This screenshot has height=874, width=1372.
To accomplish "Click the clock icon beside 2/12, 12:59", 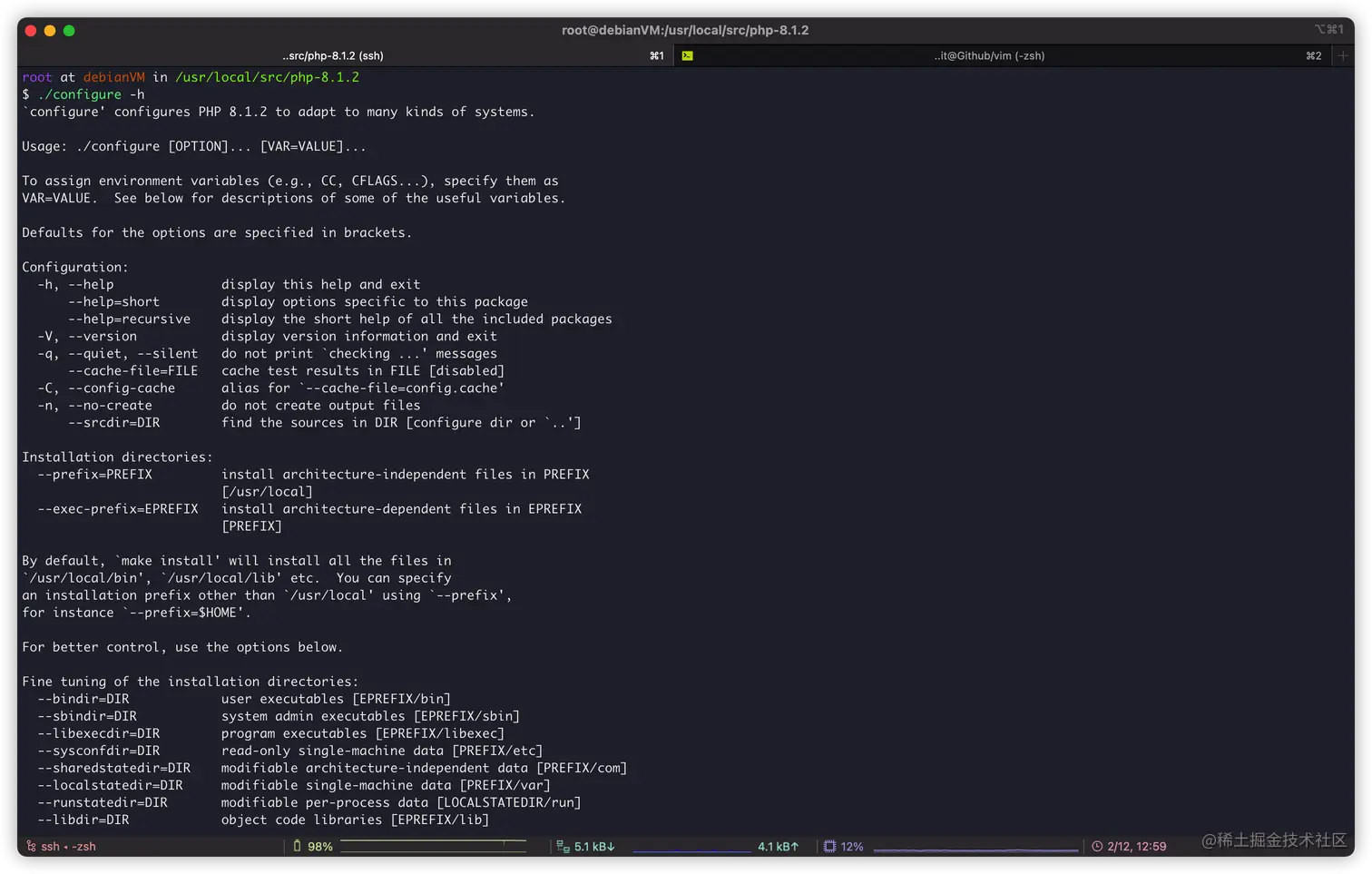I will point(1097,846).
